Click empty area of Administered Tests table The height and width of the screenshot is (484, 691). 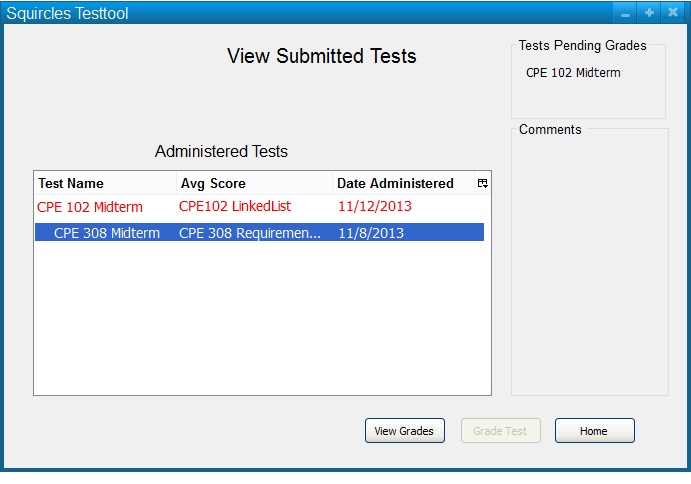262,320
